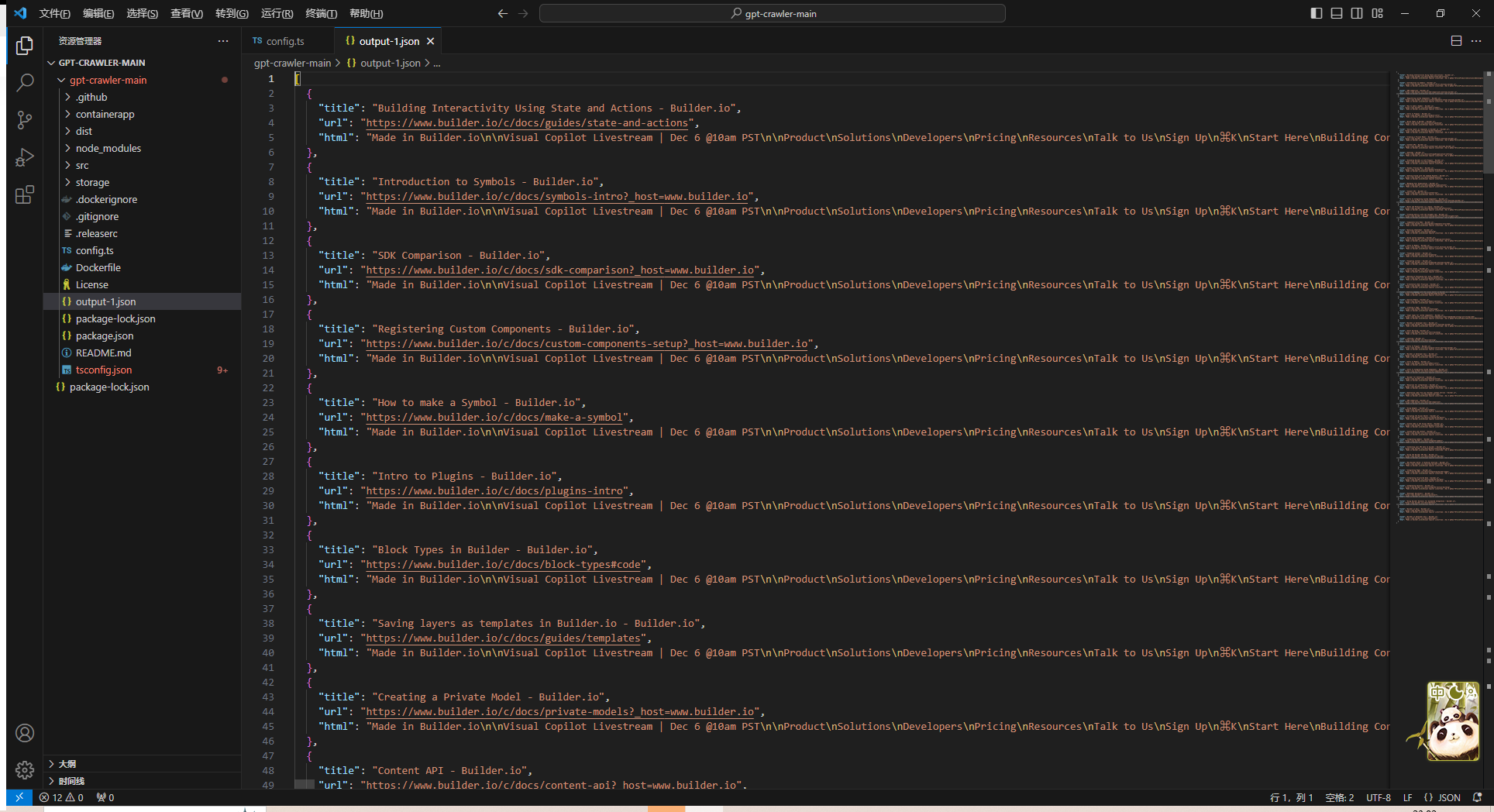Viewport: 1494px width, 812px height.
Task: Open notifications bell in status bar
Action: pyautogui.click(x=1477, y=797)
